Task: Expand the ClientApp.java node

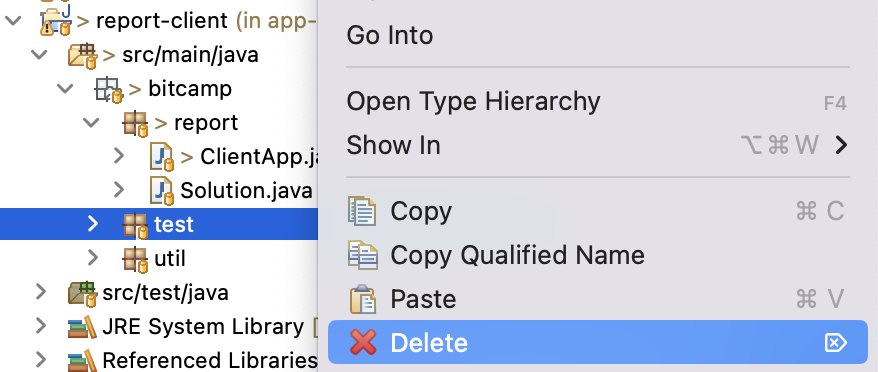Action: click(118, 156)
